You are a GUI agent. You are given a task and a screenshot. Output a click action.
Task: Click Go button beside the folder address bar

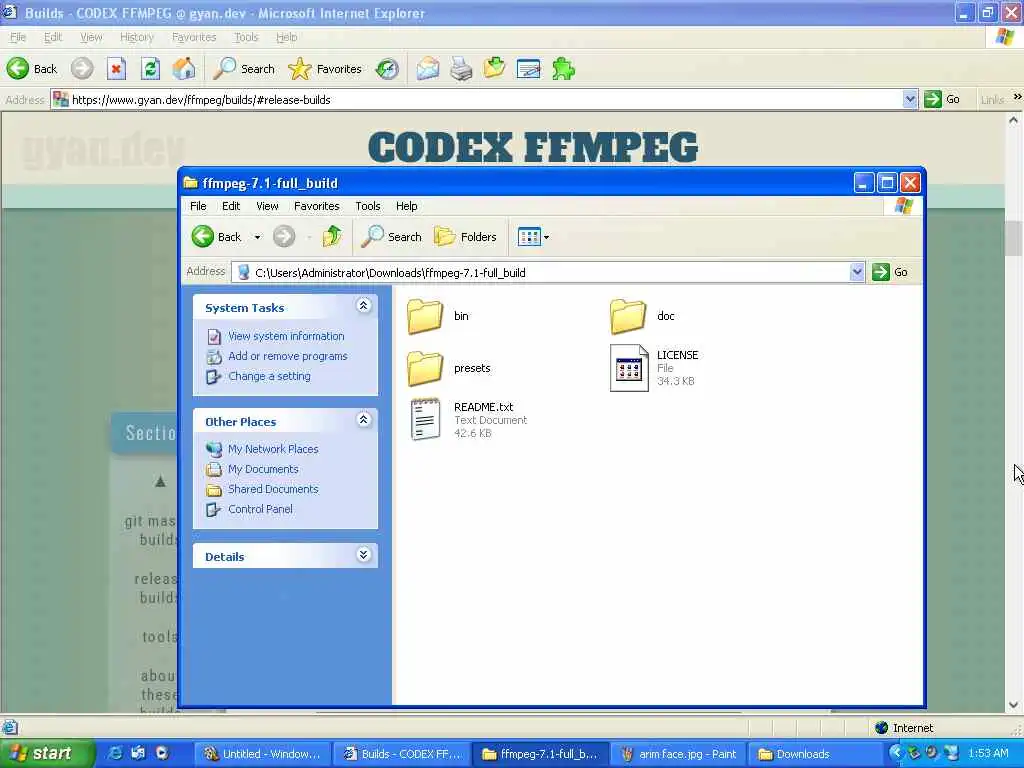pyautogui.click(x=890, y=272)
